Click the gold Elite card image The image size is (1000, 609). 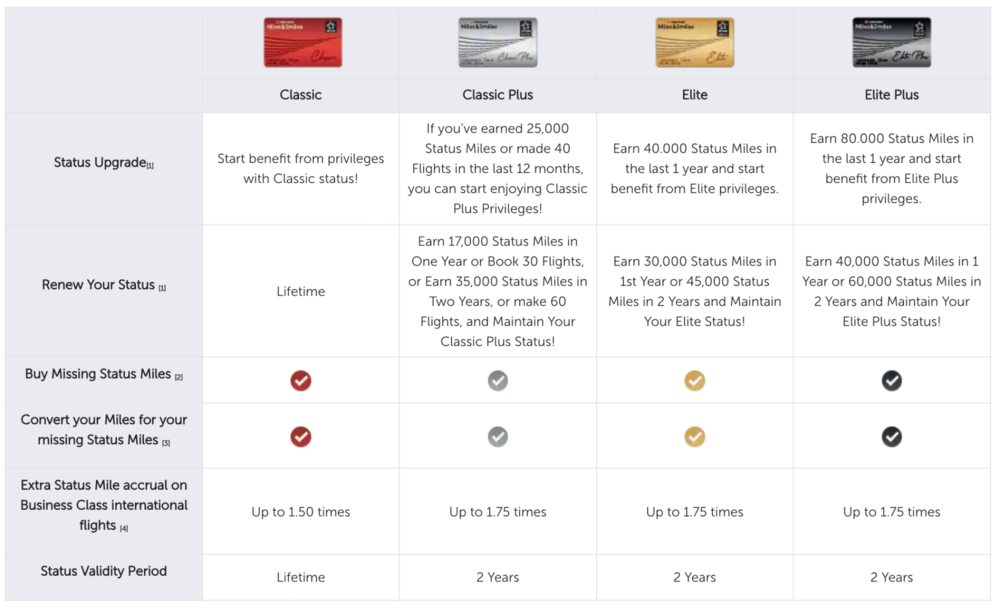coord(694,43)
